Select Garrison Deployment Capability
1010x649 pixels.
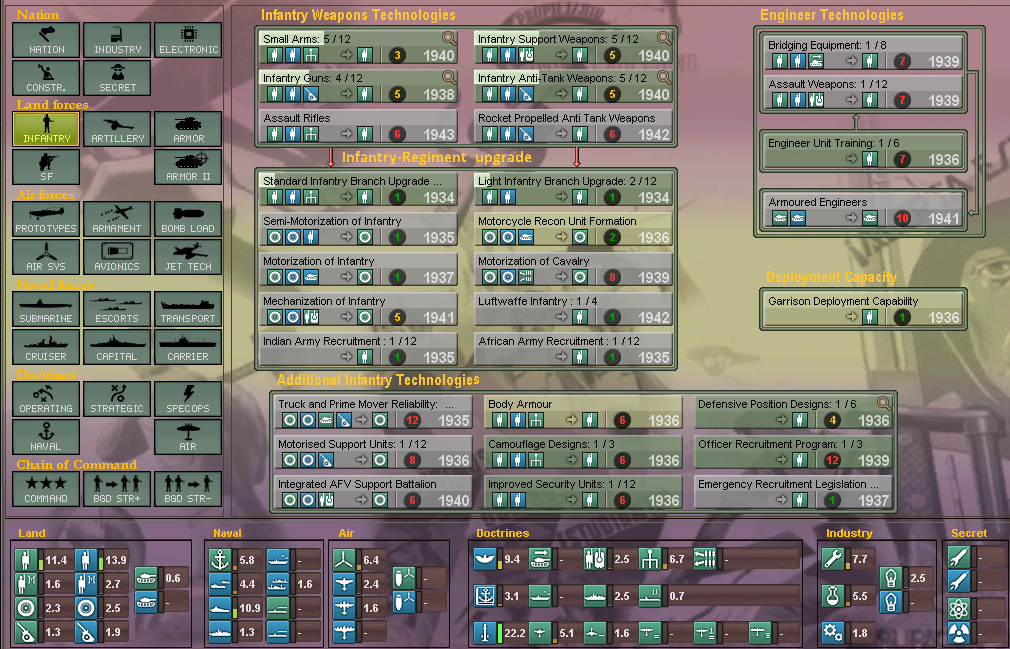[x=863, y=309]
